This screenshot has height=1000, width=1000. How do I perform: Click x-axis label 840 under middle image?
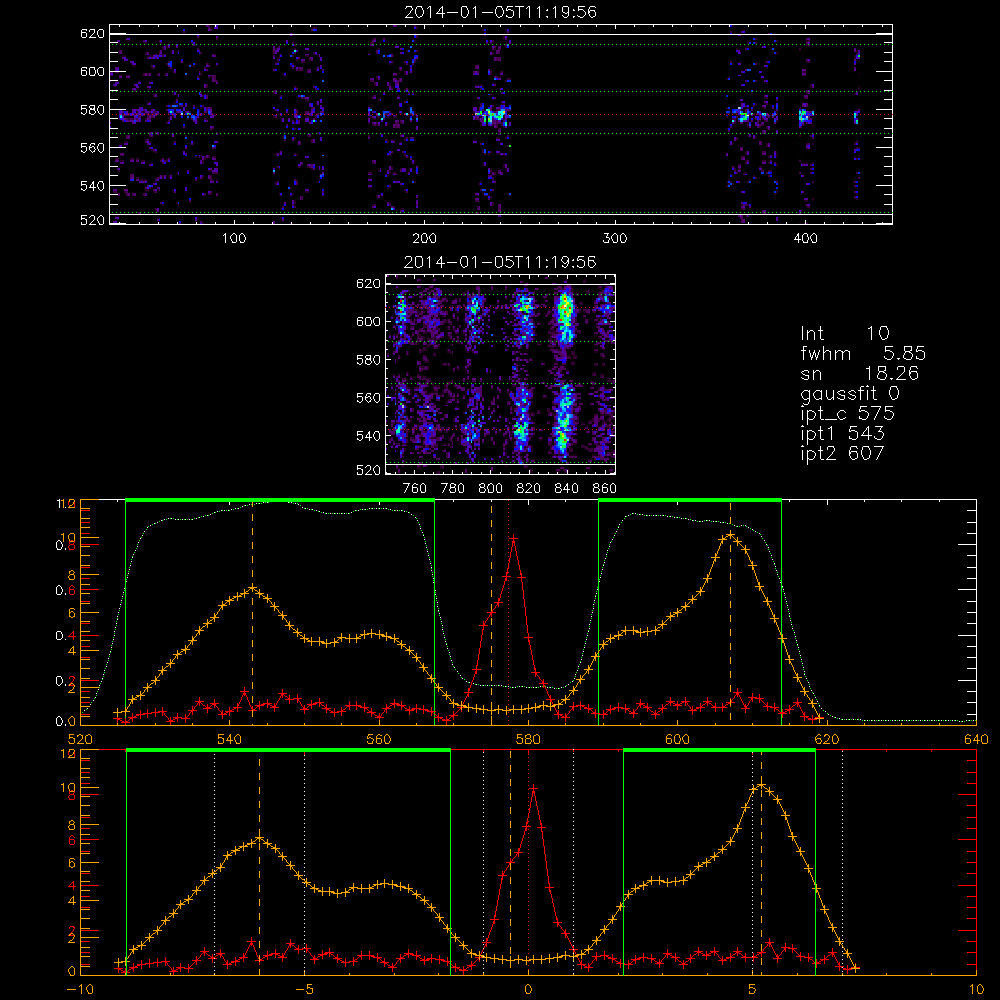pos(566,489)
